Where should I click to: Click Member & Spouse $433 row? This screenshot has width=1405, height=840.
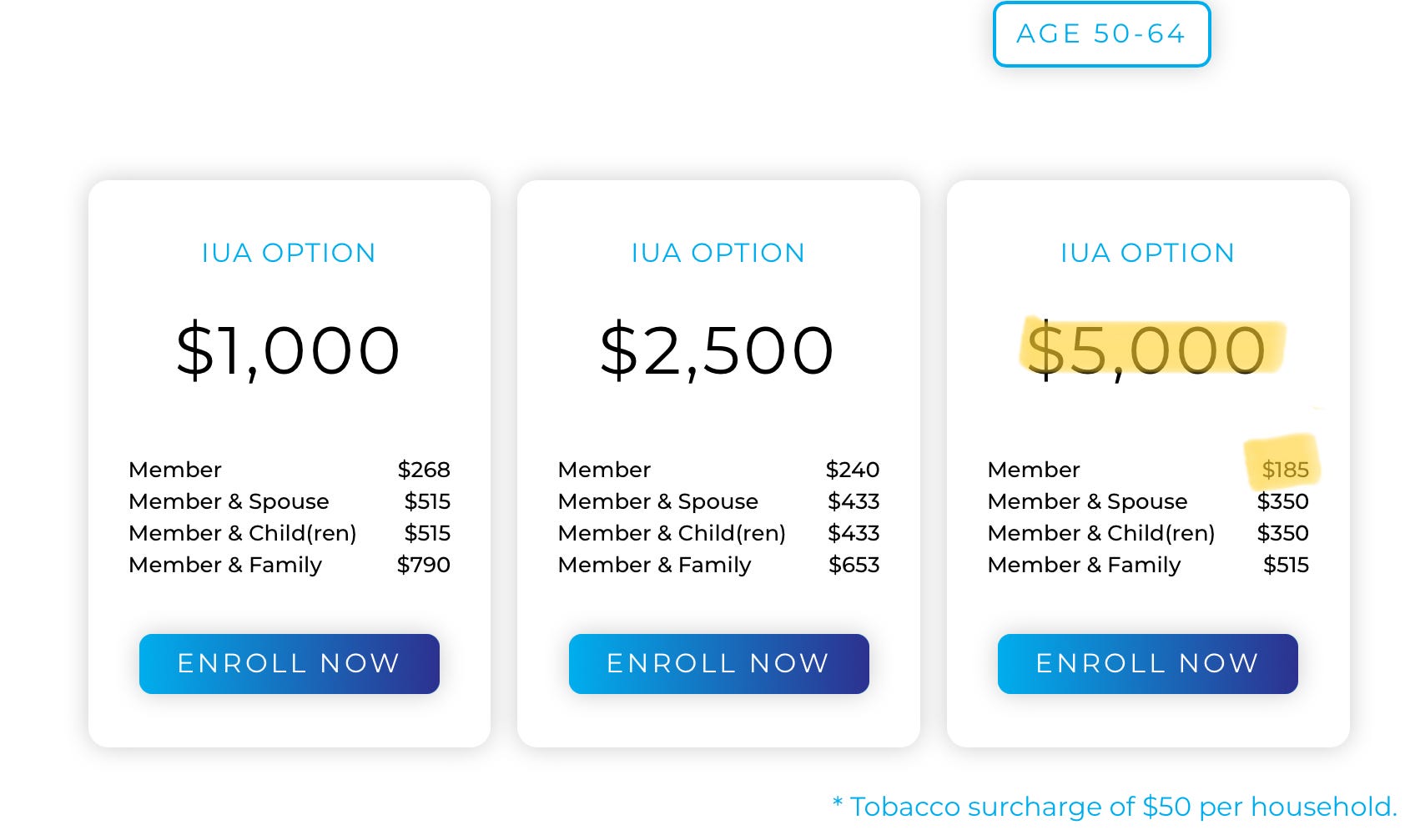(x=719, y=501)
